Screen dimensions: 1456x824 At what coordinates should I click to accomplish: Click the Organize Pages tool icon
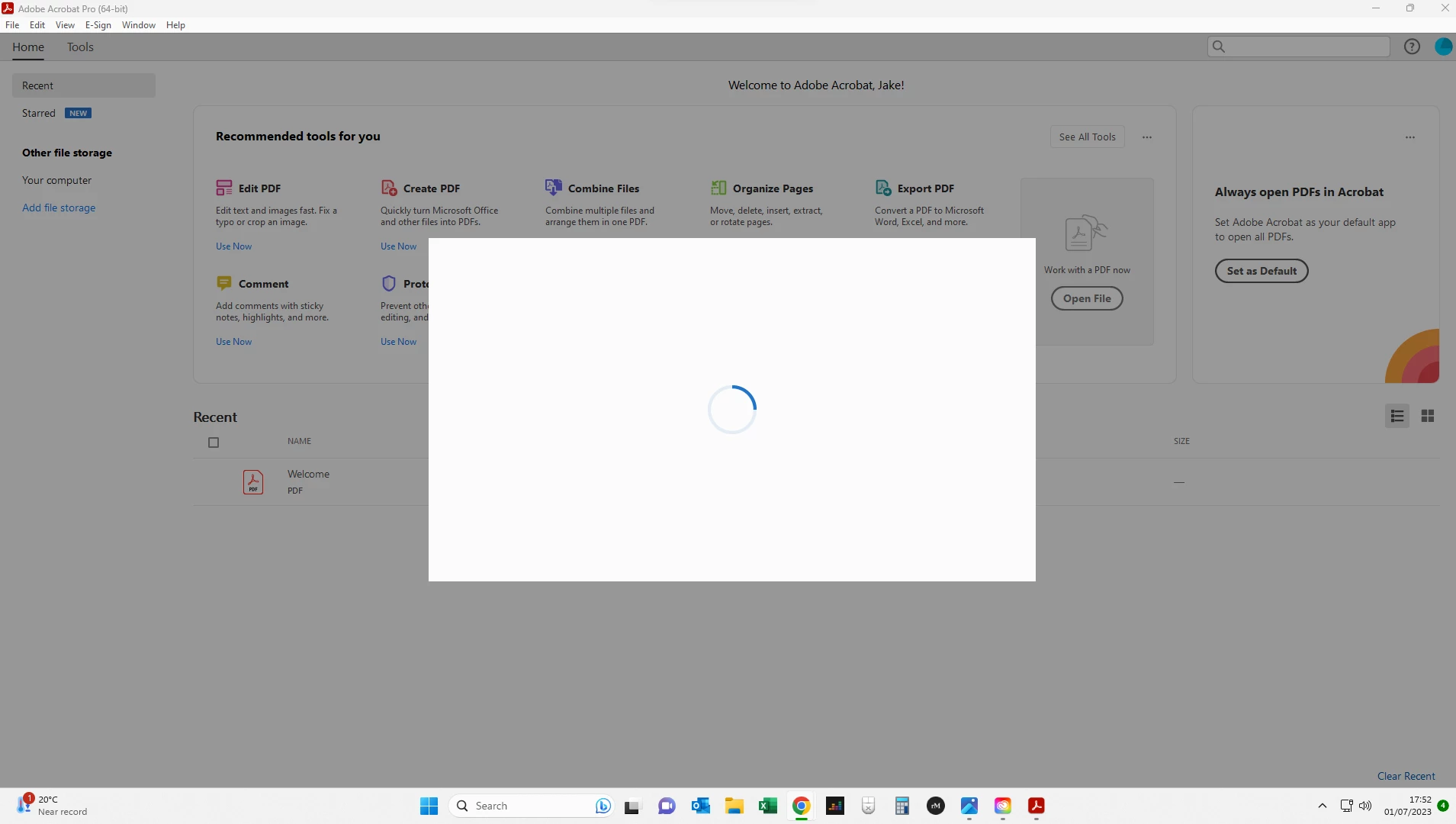(x=718, y=188)
